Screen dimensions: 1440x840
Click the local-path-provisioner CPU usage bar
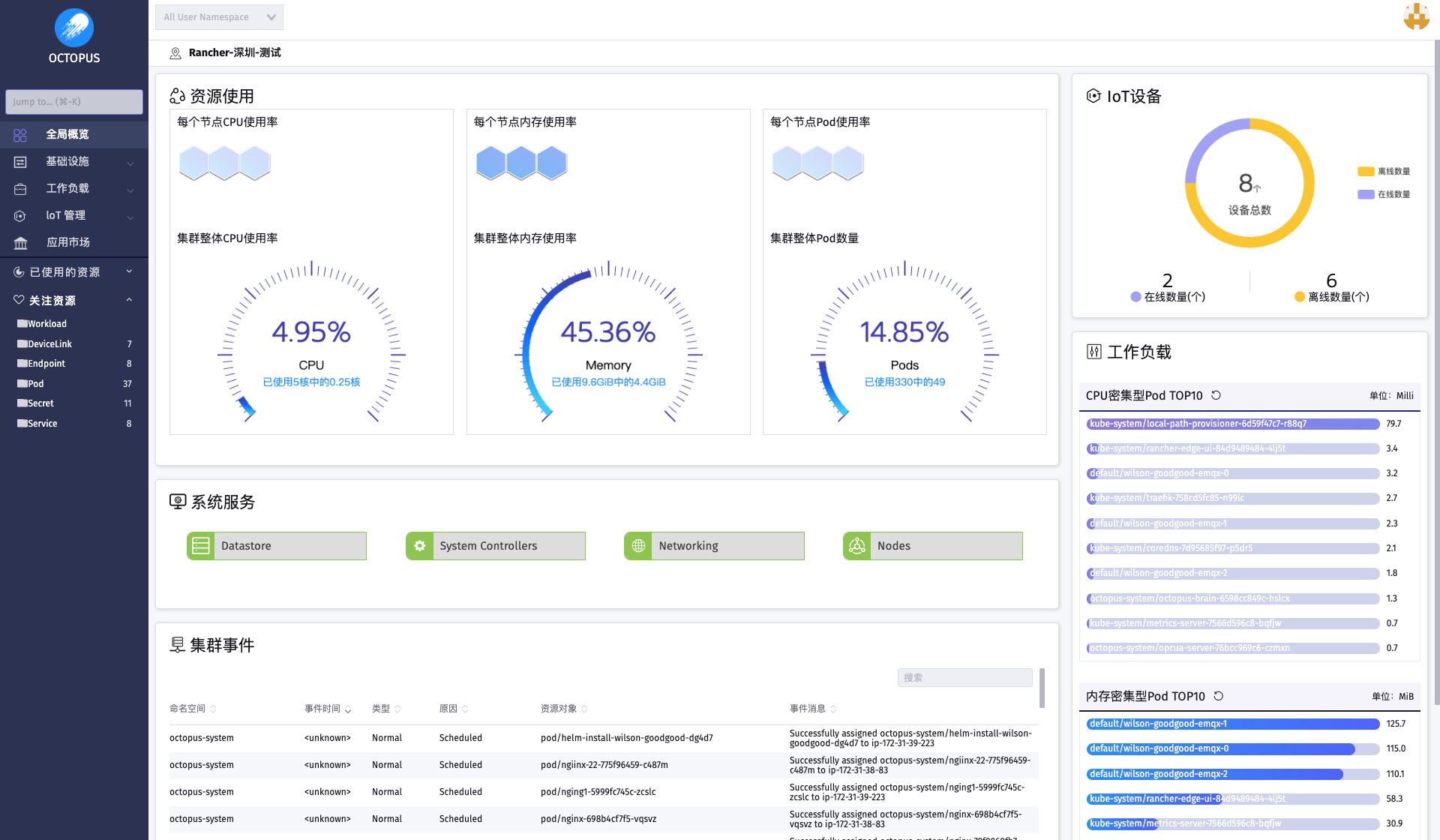(1232, 424)
